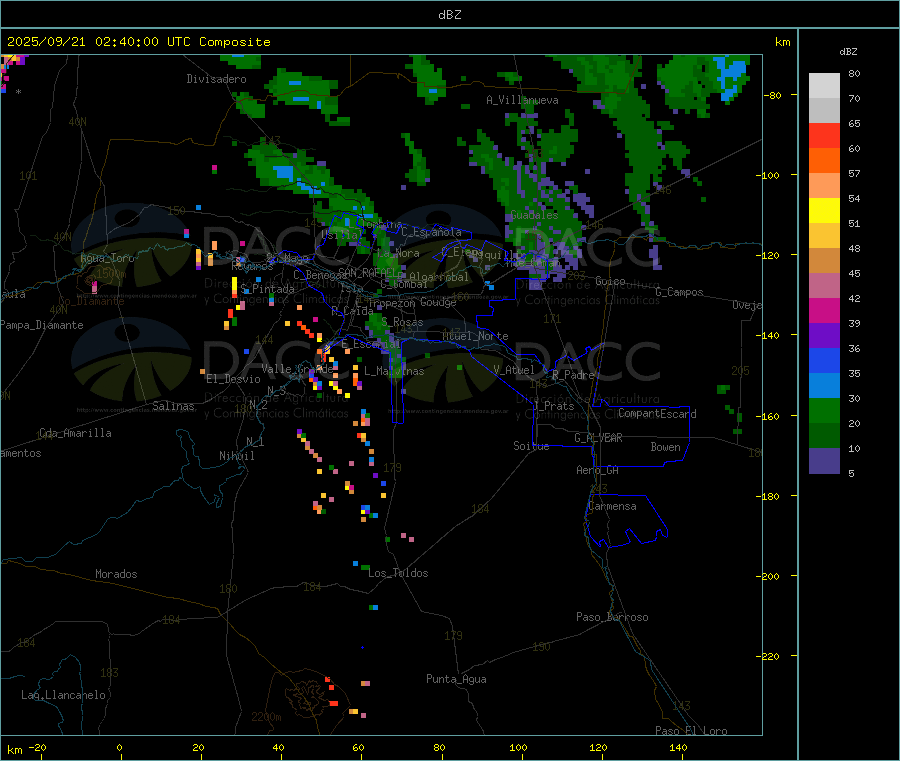Click the 0 km horizontal axis tick
The image size is (900, 761).
click(x=119, y=747)
